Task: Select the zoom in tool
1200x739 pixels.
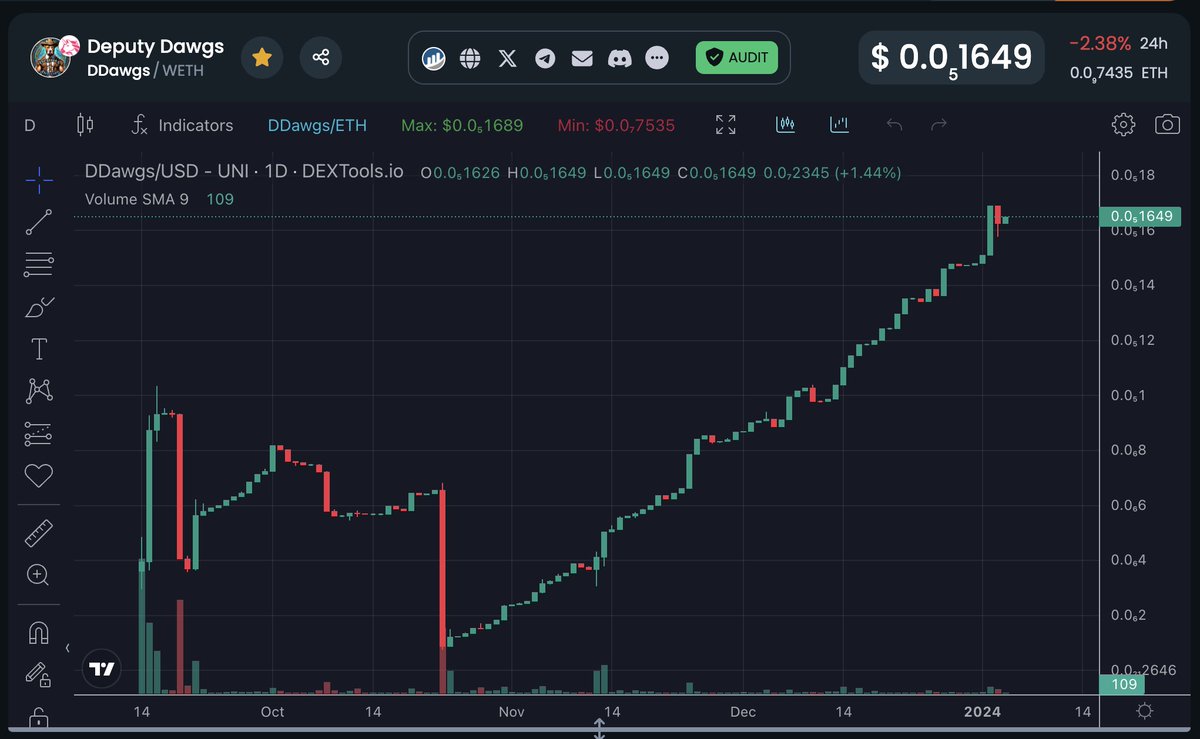Action: tap(39, 575)
